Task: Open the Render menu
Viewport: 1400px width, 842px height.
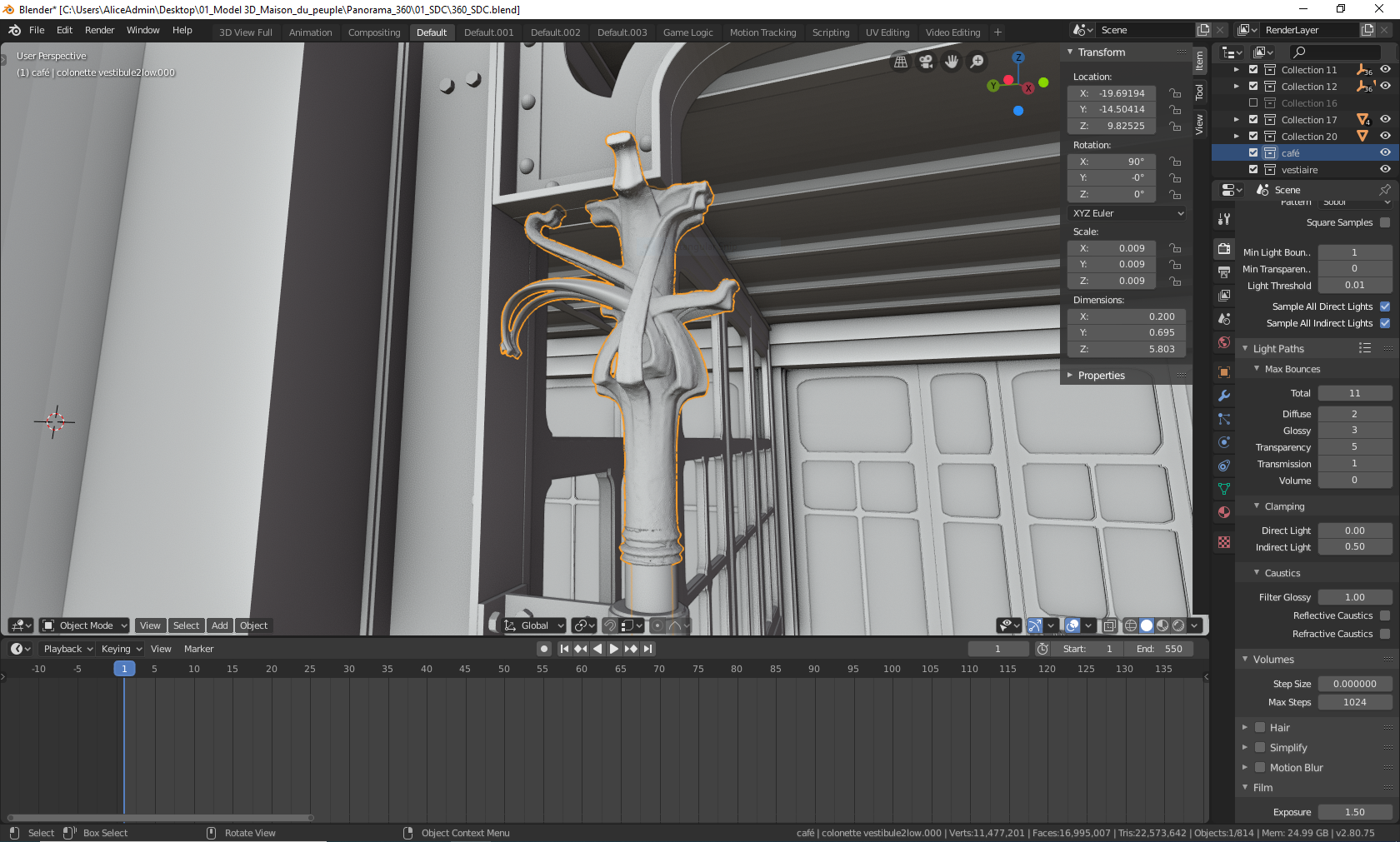Action: point(99,30)
